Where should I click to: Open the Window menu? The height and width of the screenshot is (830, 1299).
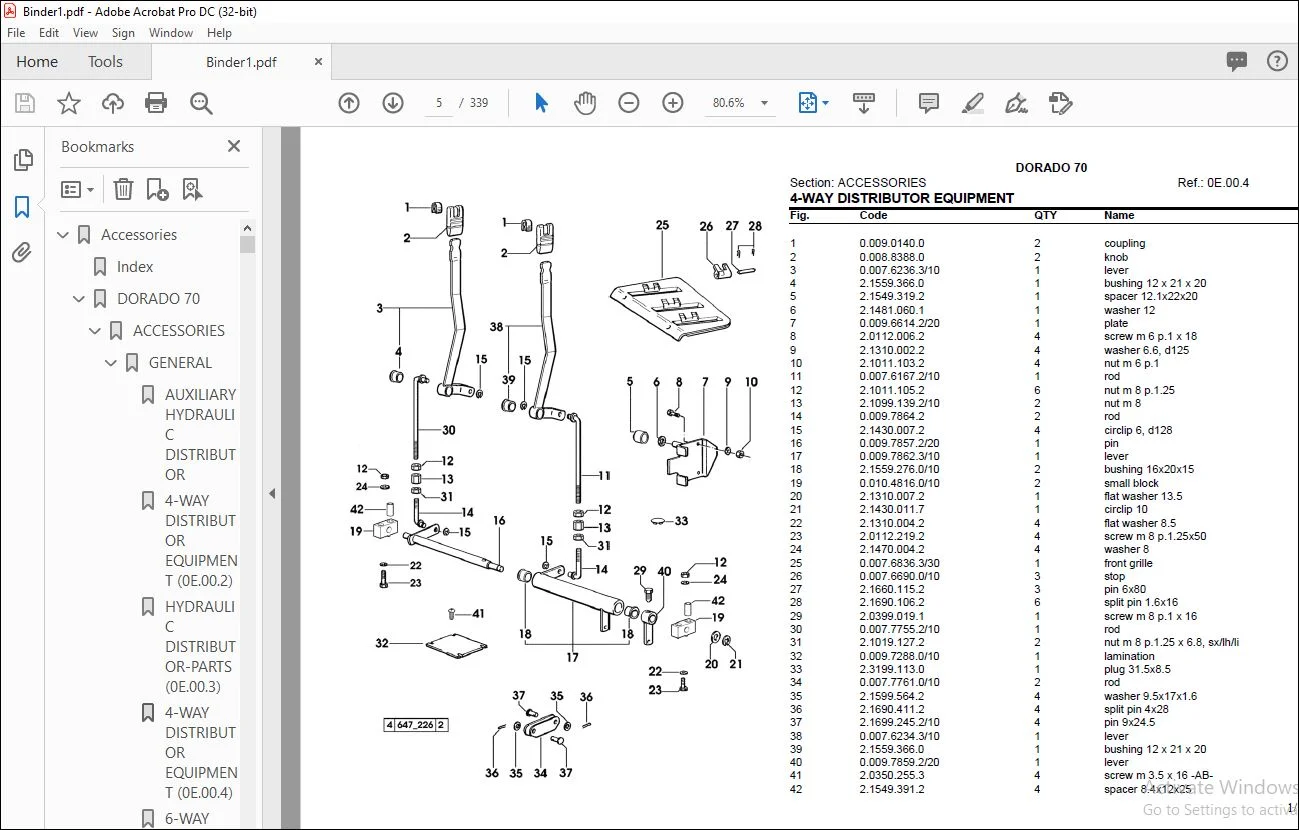(x=171, y=33)
